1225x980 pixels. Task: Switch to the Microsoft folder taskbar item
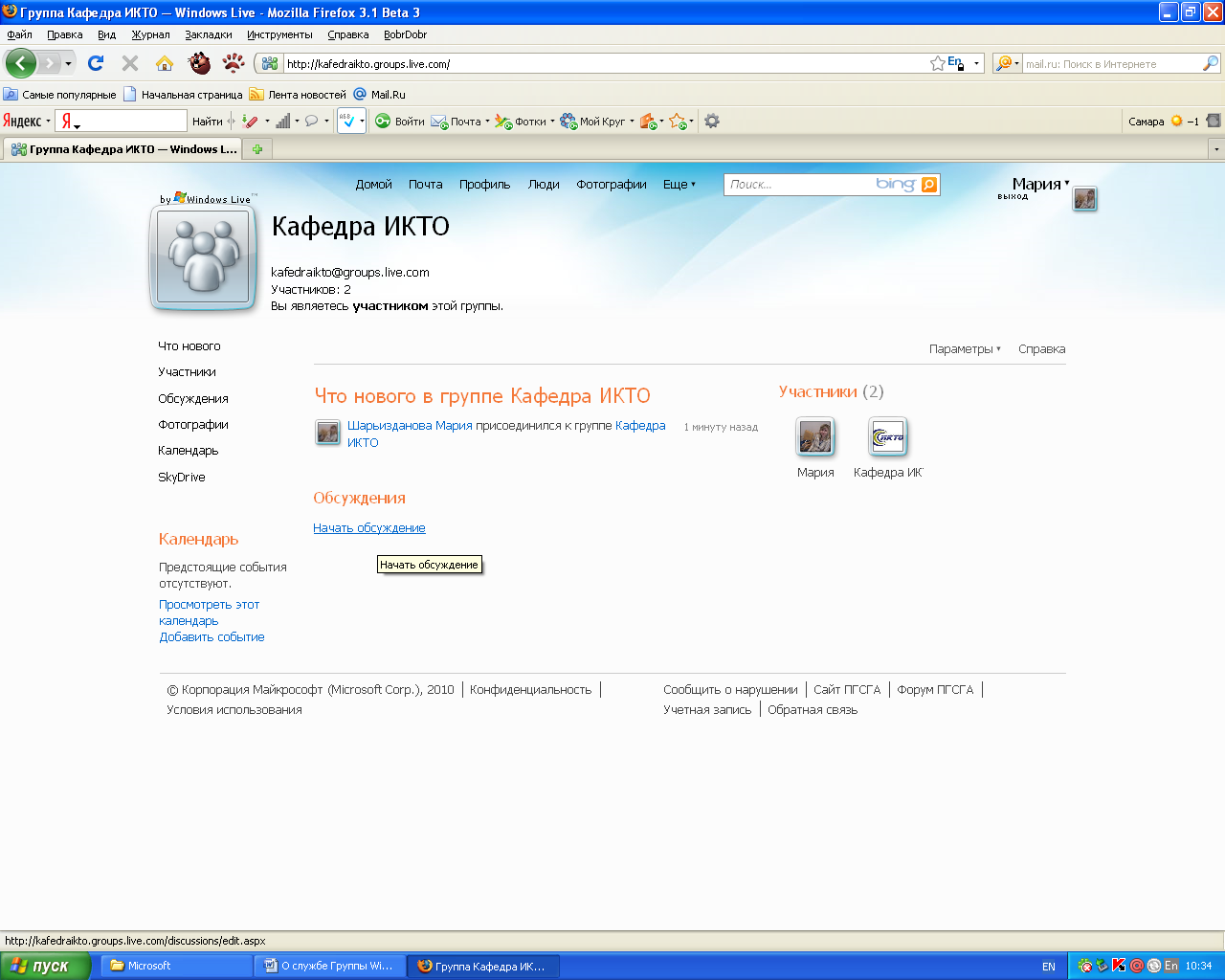176,967
